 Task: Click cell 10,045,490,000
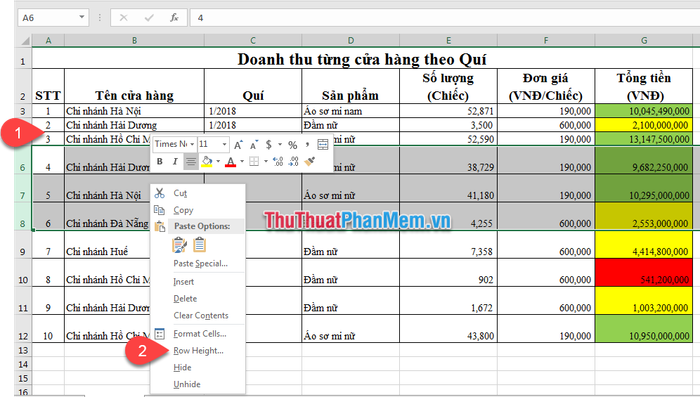coord(644,111)
